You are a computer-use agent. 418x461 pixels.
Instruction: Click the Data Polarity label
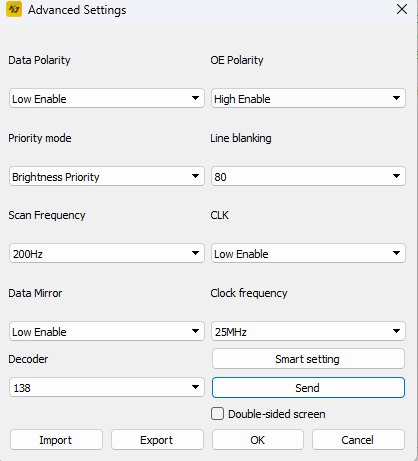point(39,60)
